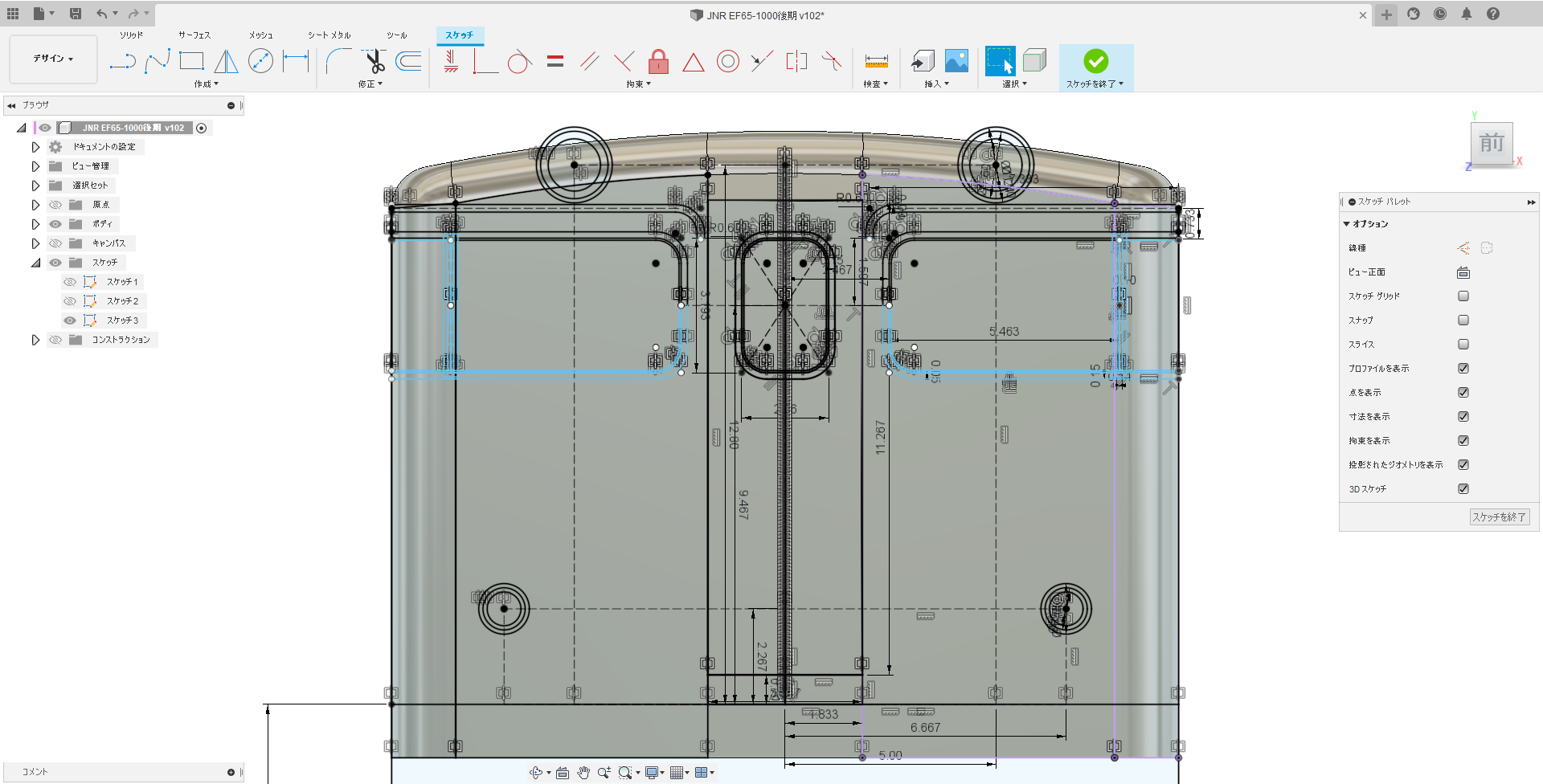Click the Trim scissors tool

click(373, 61)
